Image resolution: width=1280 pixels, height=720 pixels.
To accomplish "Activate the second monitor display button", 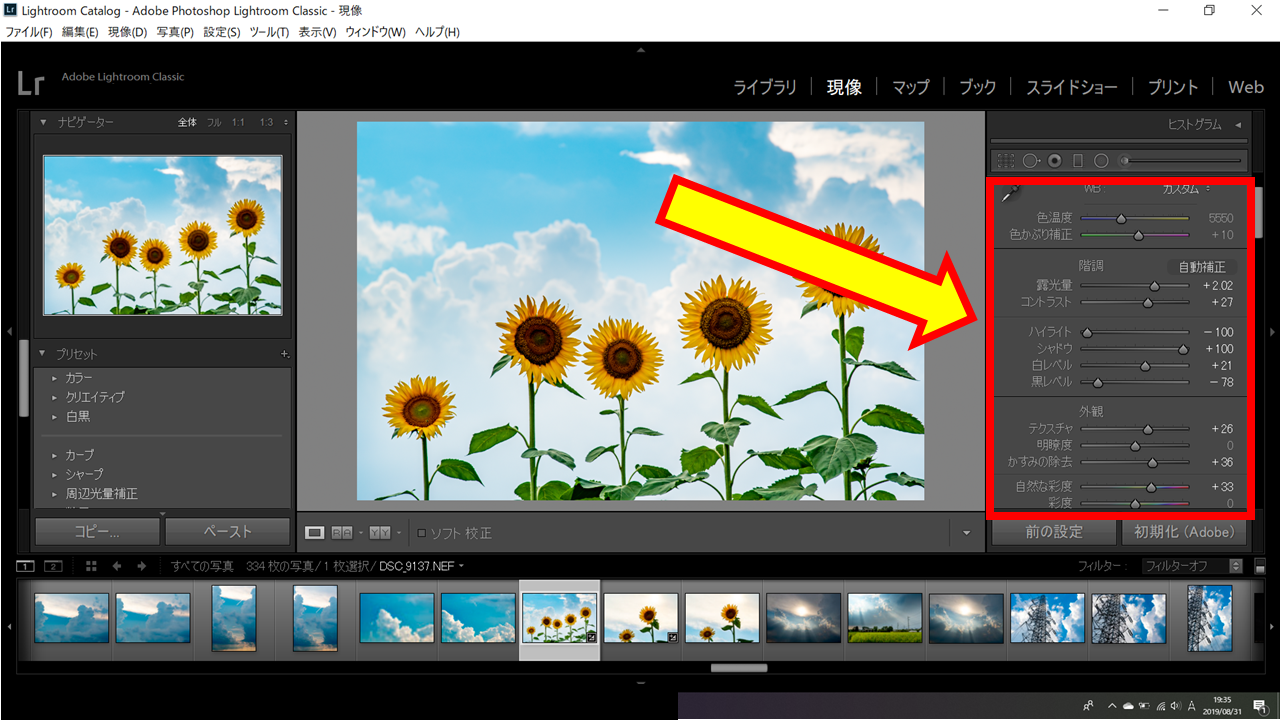I will pos(53,566).
